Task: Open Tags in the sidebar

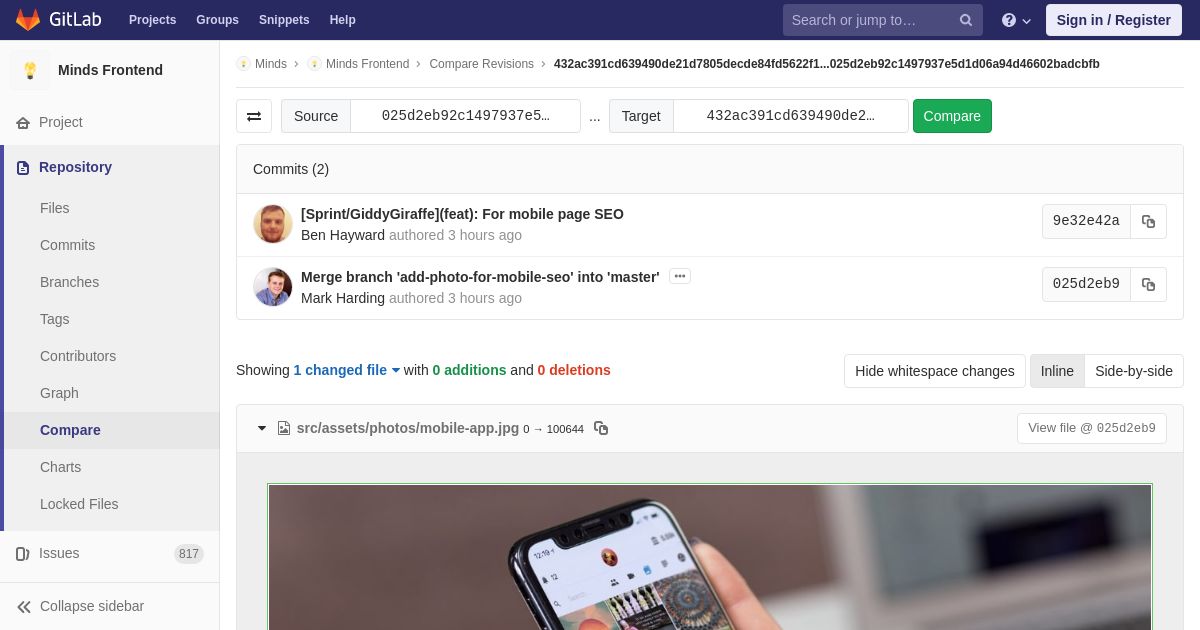Action: pos(55,319)
